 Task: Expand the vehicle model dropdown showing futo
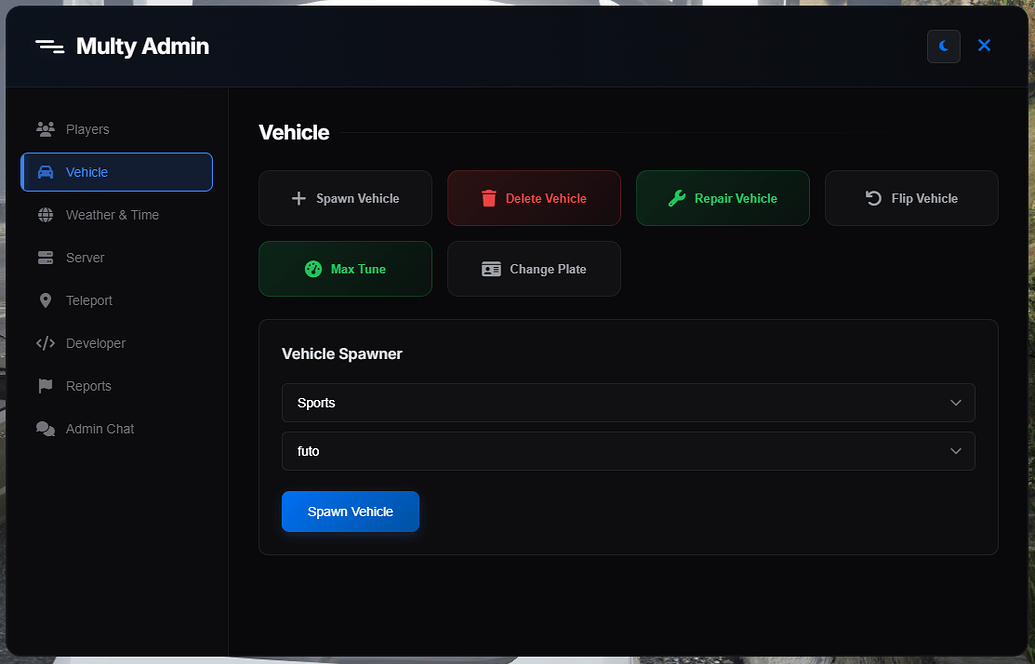pos(628,451)
